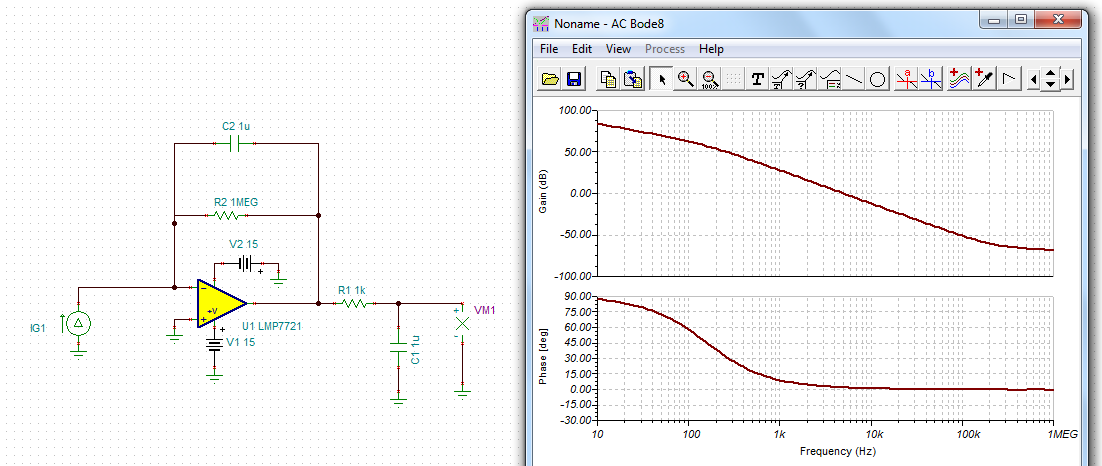Viewport: 1102px width, 466px height.
Task: Click the C2 1u capacitor label
Action: point(236,127)
